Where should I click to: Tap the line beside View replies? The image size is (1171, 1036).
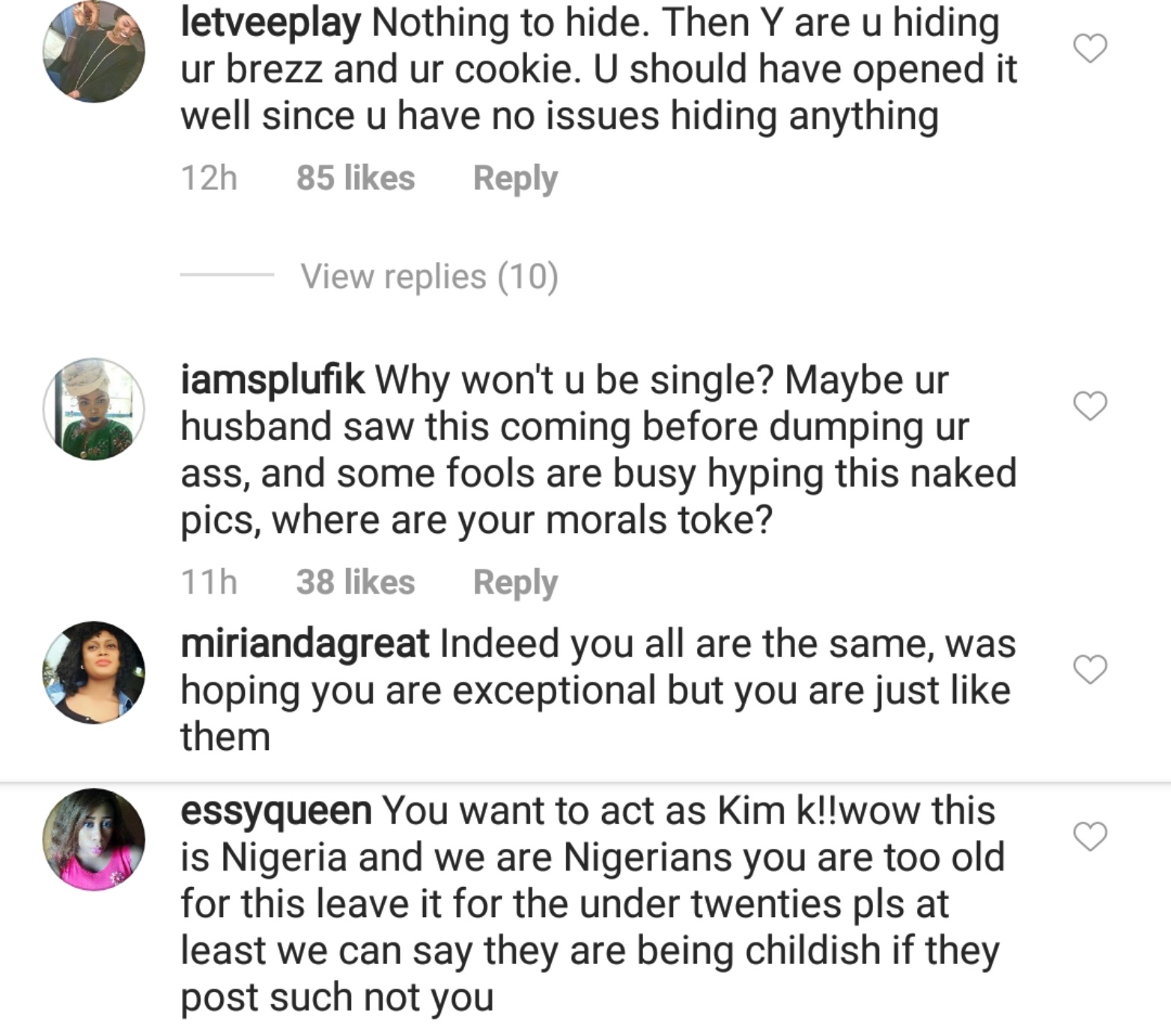pyautogui.click(x=227, y=275)
